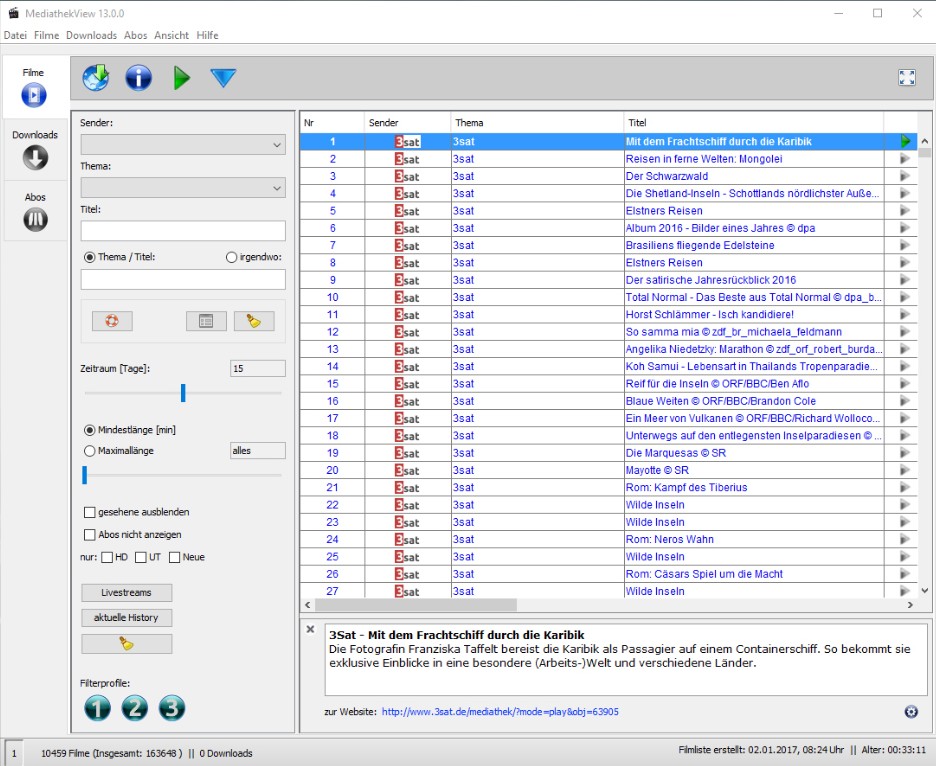Play 'Der Schwarzwald' via its row arrow

(905, 176)
